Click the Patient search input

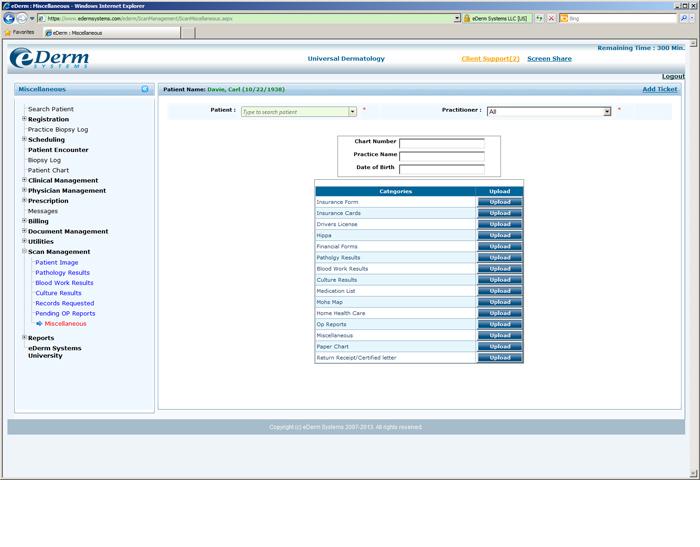tap(295, 112)
